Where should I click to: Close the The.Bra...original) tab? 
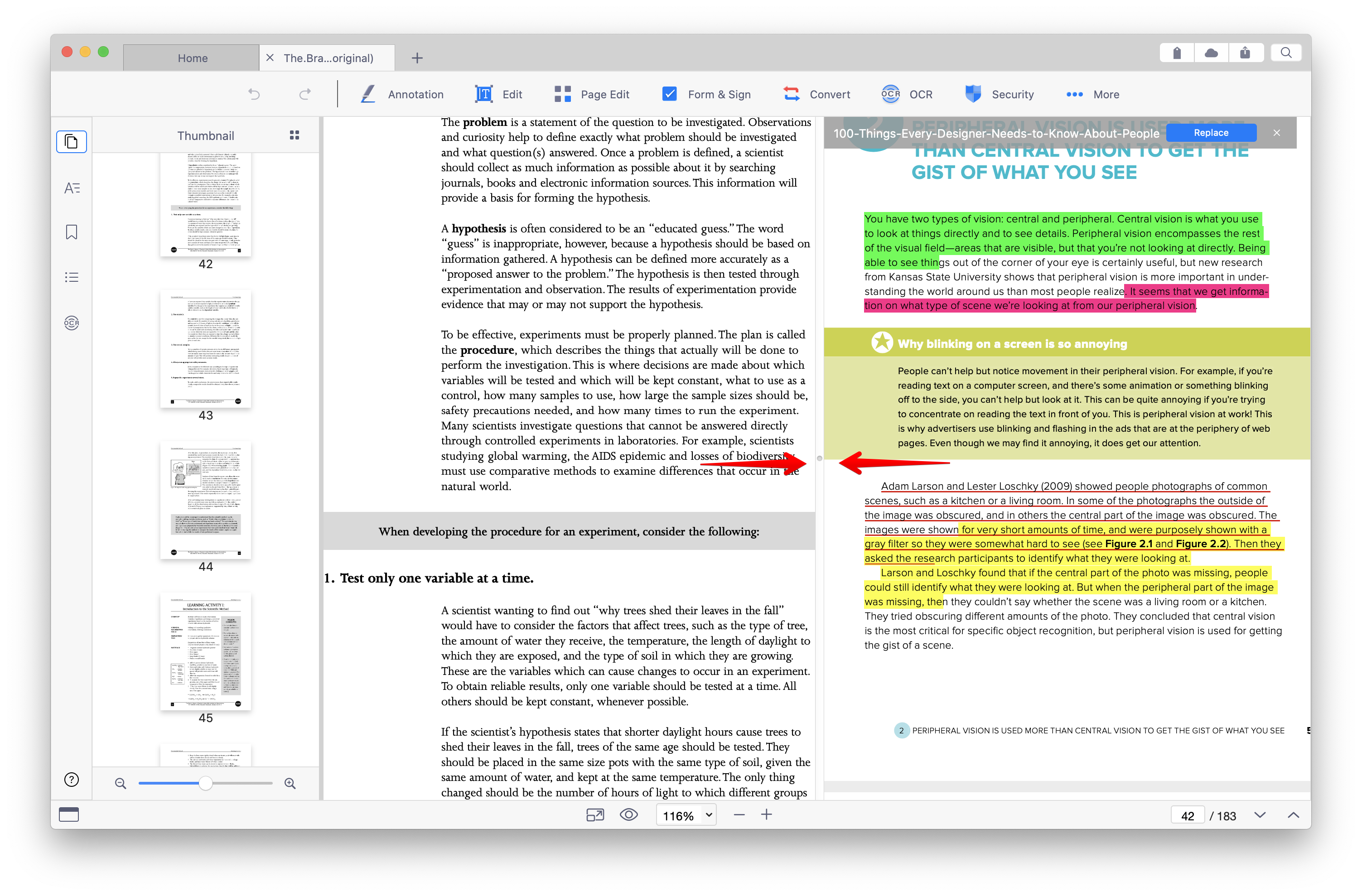[x=270, y=58]
